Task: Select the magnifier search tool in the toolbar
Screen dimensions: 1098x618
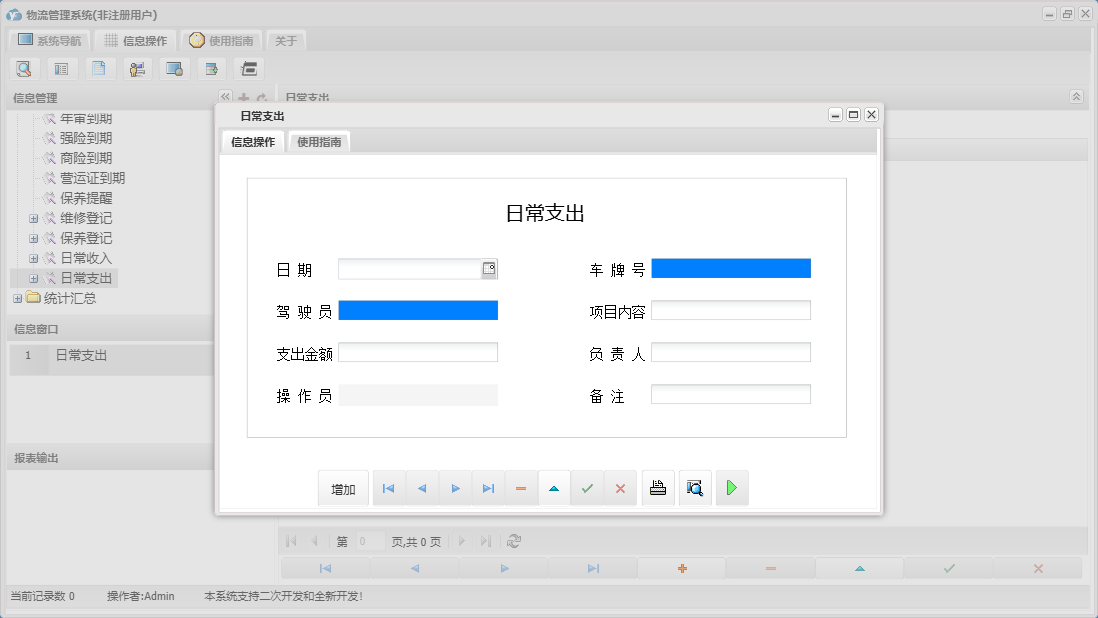Action: [x=24, y=68]
